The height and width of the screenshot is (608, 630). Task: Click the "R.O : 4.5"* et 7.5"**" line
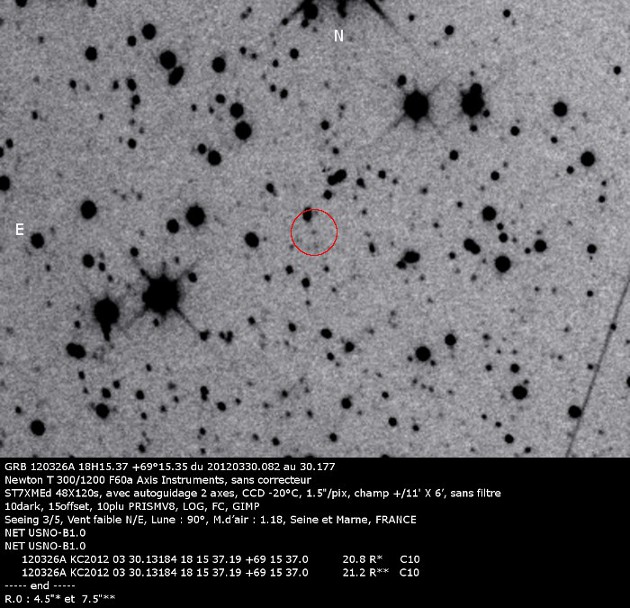coord(60,599)
